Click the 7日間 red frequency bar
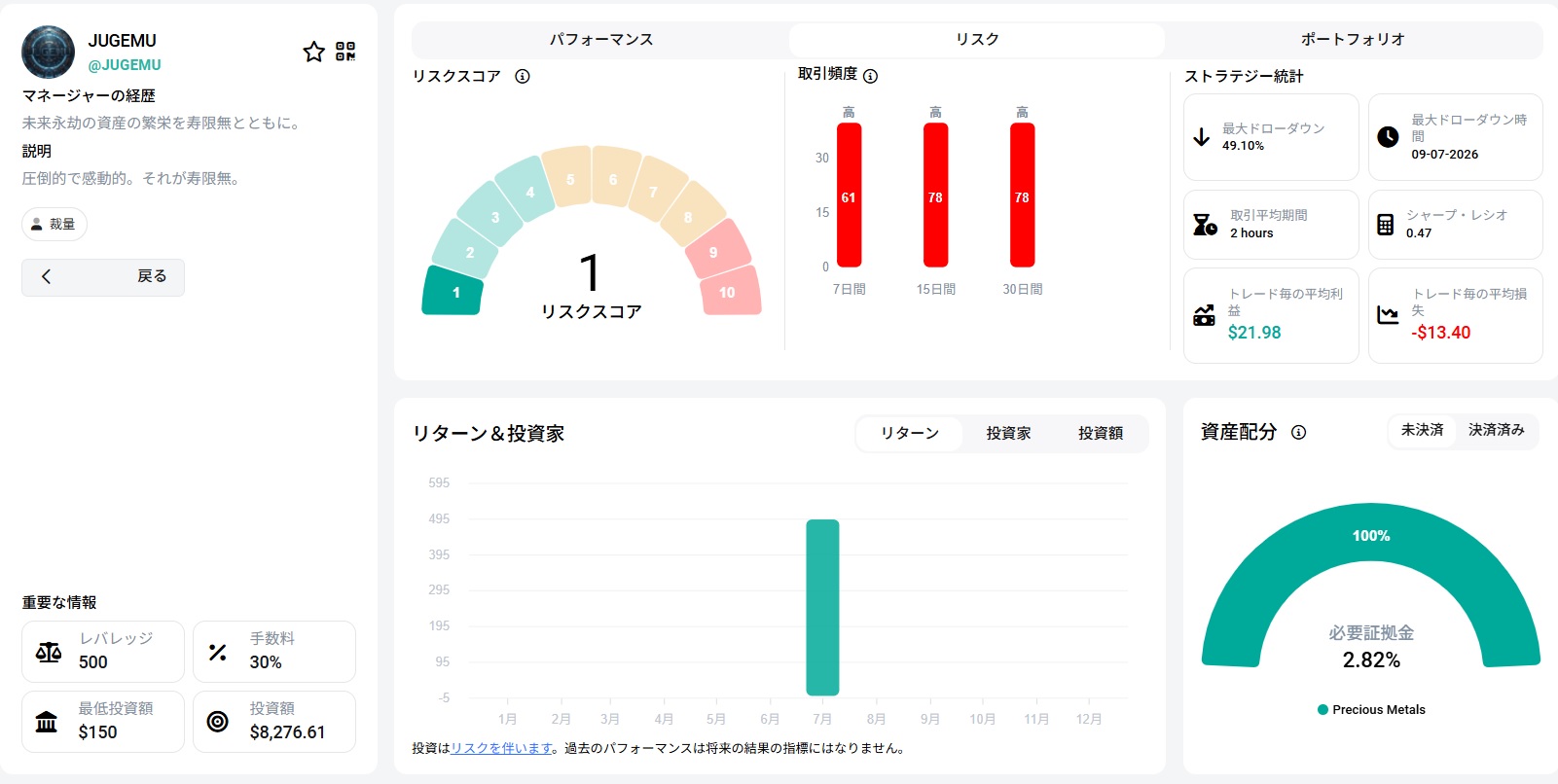1558x784 pixels. click(849, 195)
